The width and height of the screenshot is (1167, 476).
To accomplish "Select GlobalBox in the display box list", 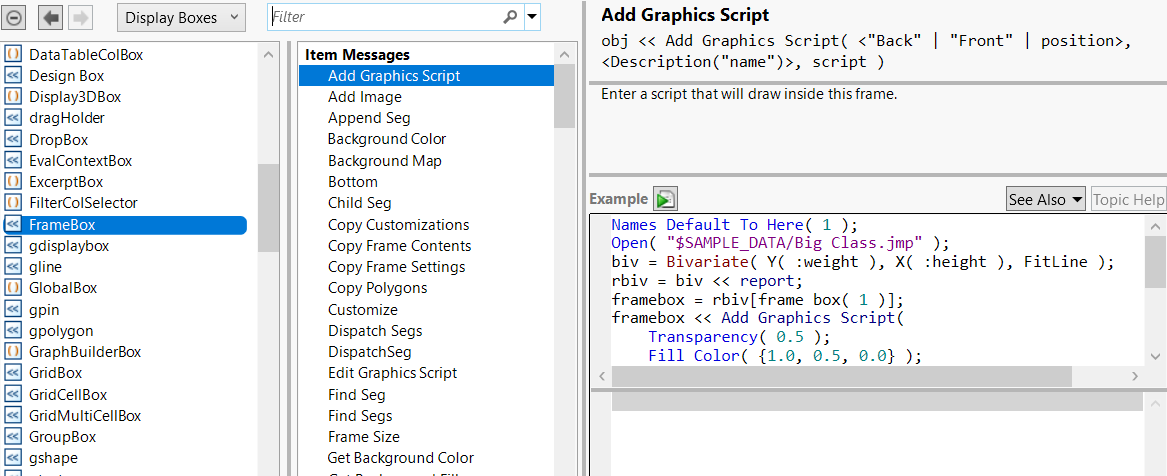I will tap(63, 288).
